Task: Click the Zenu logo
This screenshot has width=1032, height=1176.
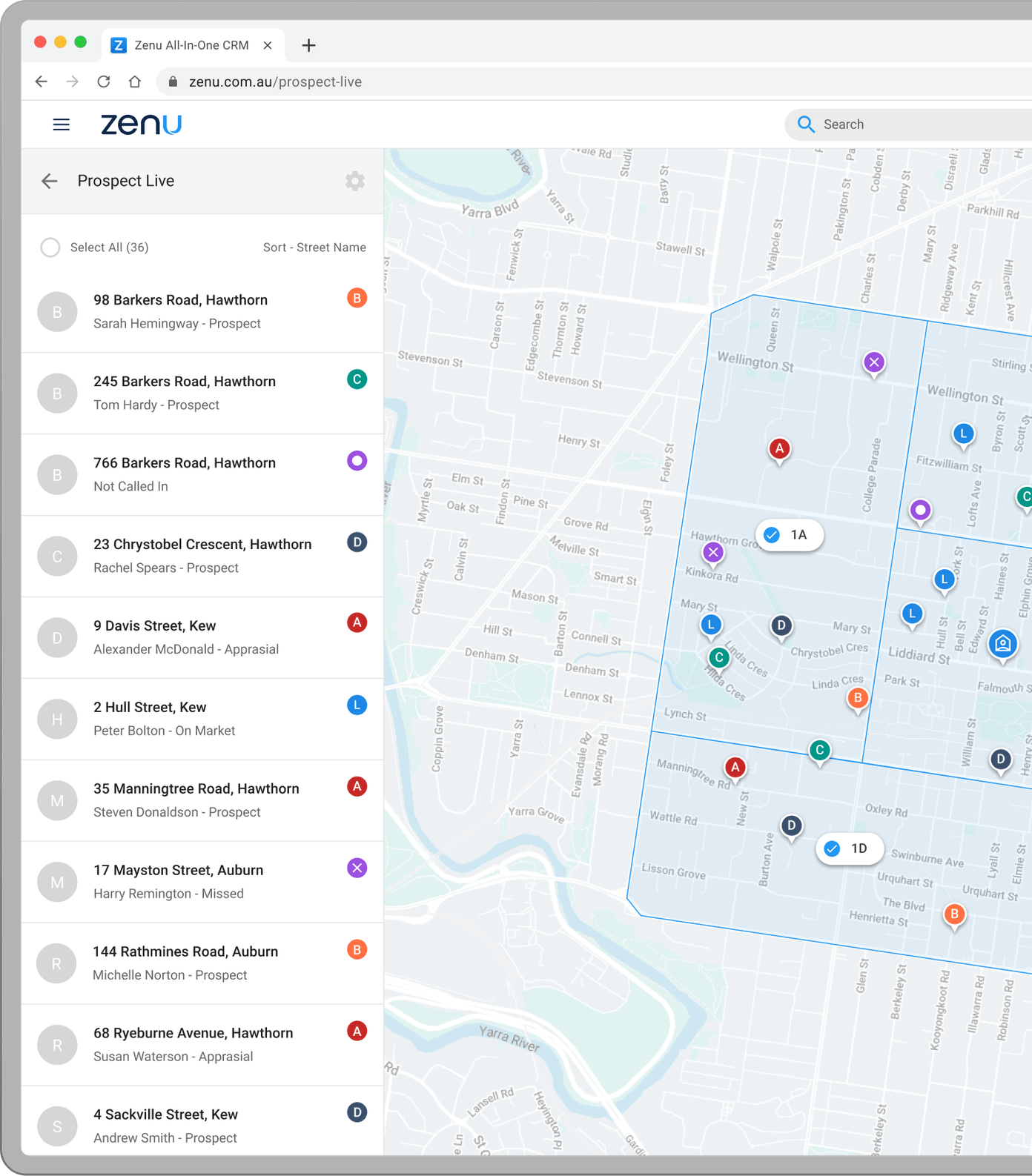Action: click(141, 124)
